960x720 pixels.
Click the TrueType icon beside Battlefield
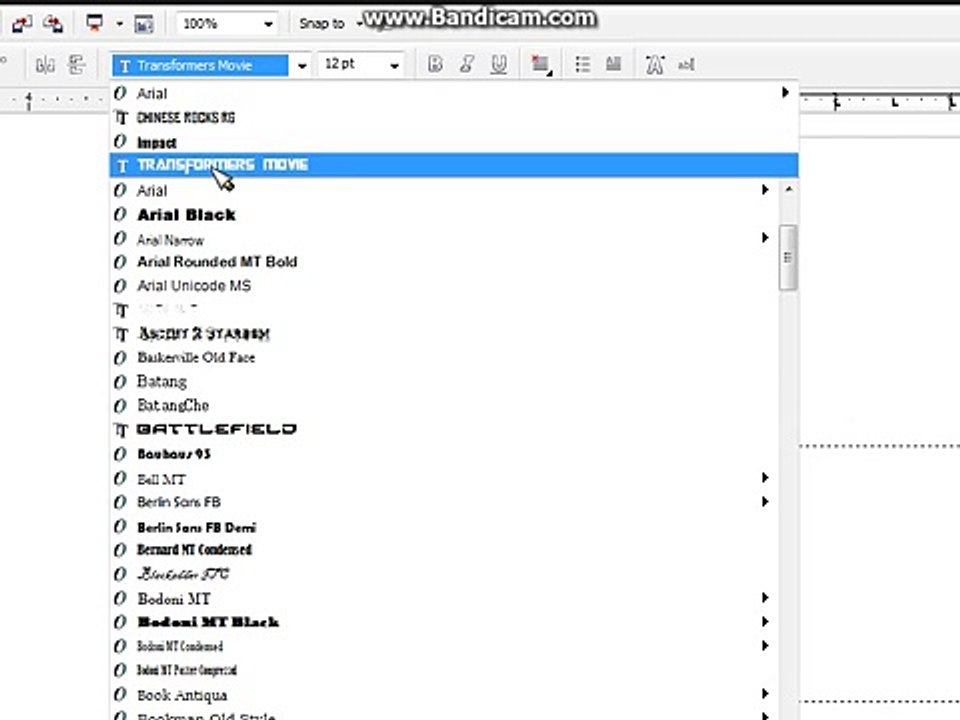click(121, 430)
